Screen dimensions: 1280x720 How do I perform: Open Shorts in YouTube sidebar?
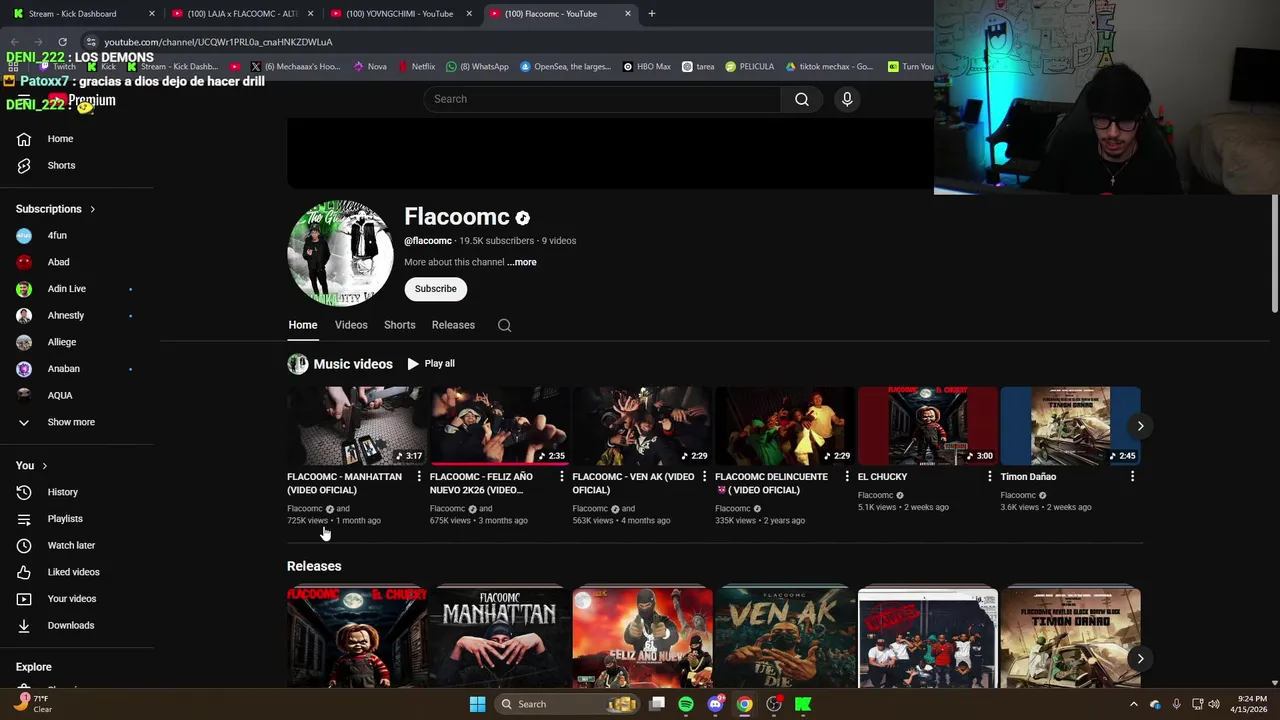[x=60, y=165]
